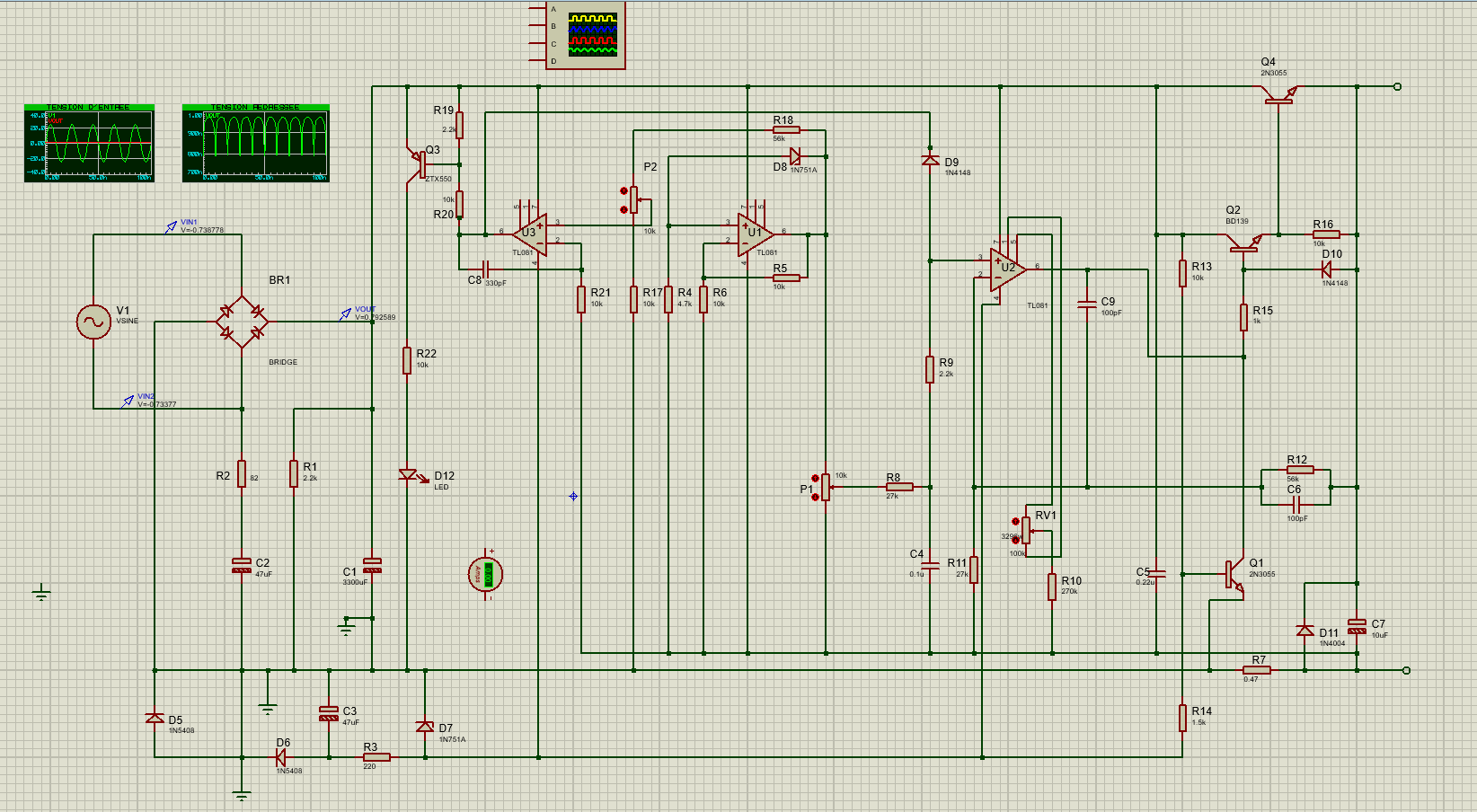Select resistor R12 56k

pos(1299,470)
